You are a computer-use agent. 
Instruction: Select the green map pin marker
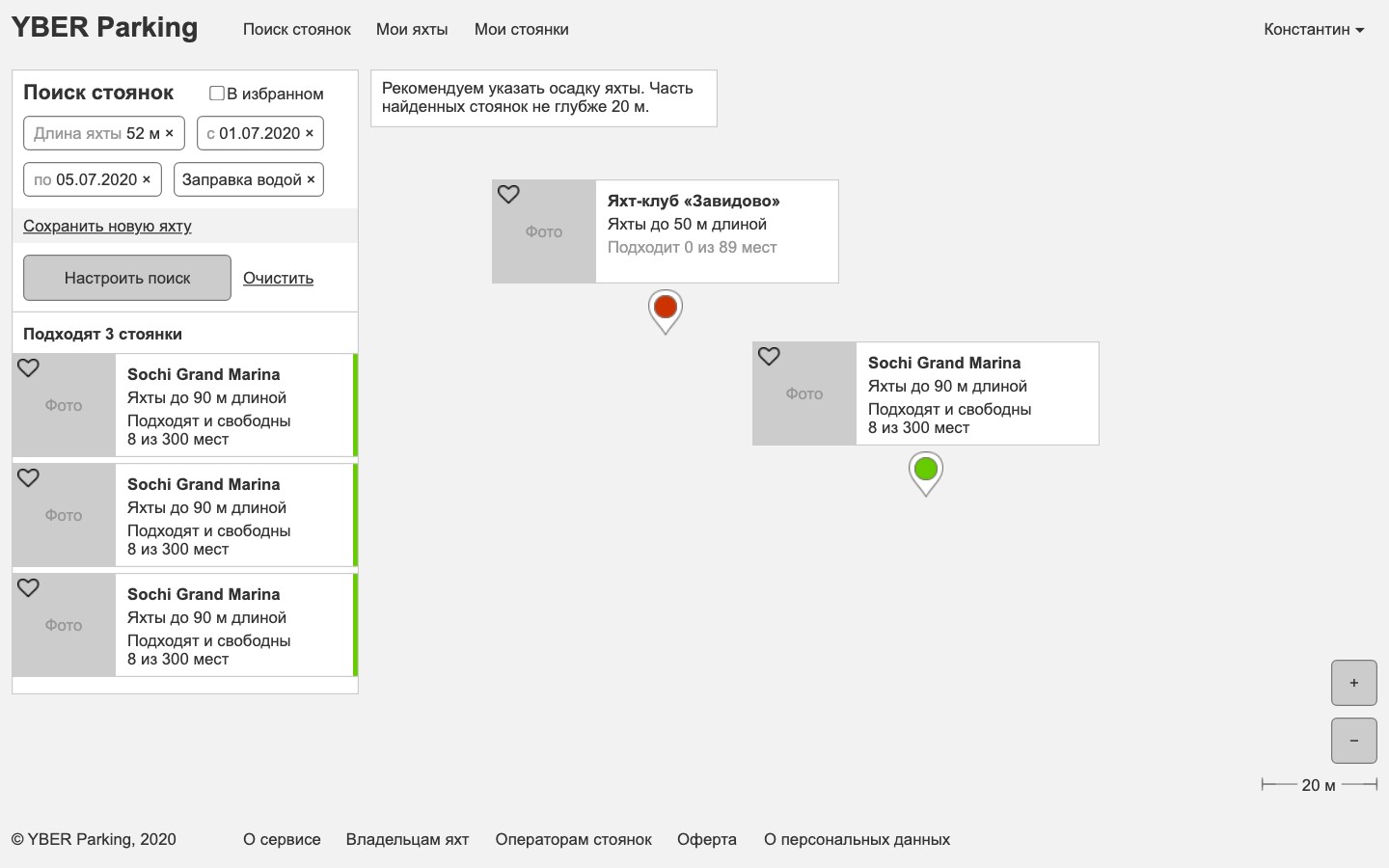point(926,474)
